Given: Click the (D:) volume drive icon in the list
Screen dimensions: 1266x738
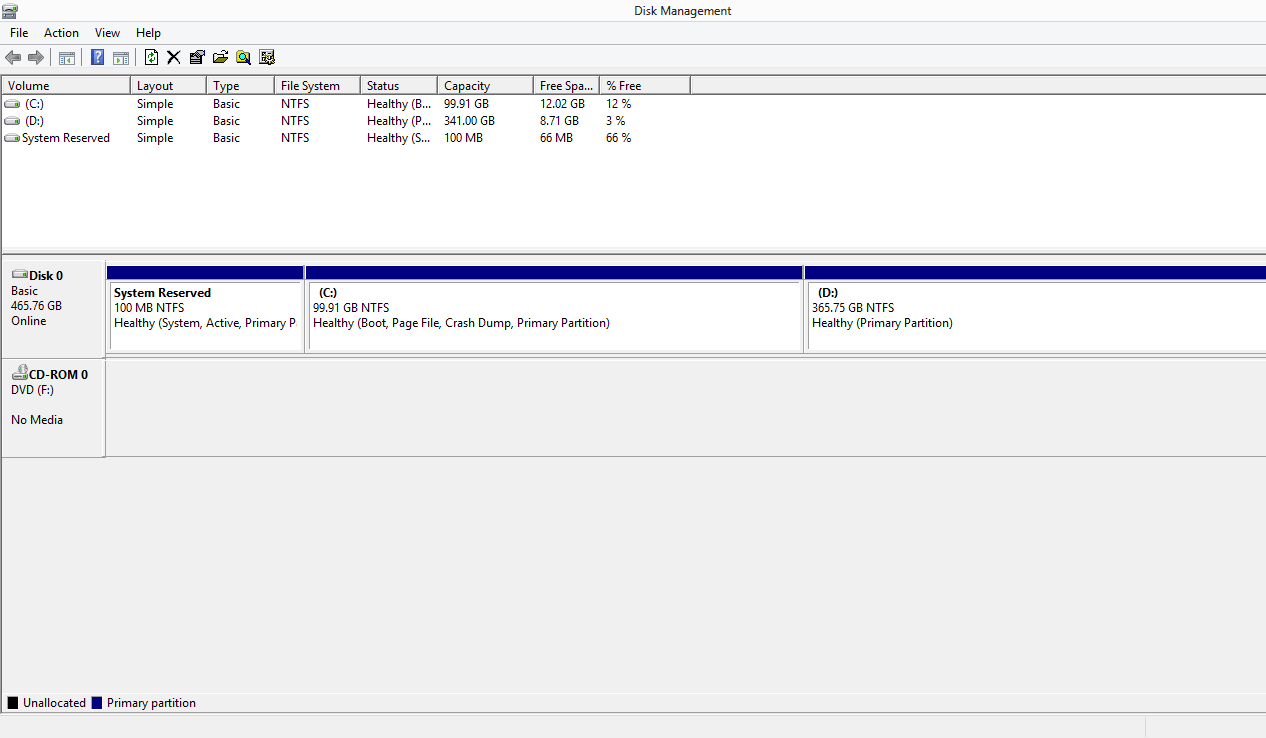Looking at the screenshot, I should click(12, 121).
